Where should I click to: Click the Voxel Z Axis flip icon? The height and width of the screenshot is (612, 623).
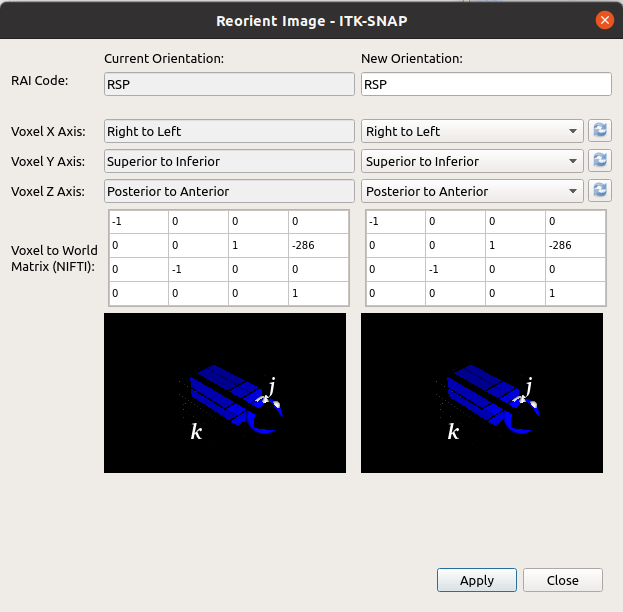click(x=600, y=191)
